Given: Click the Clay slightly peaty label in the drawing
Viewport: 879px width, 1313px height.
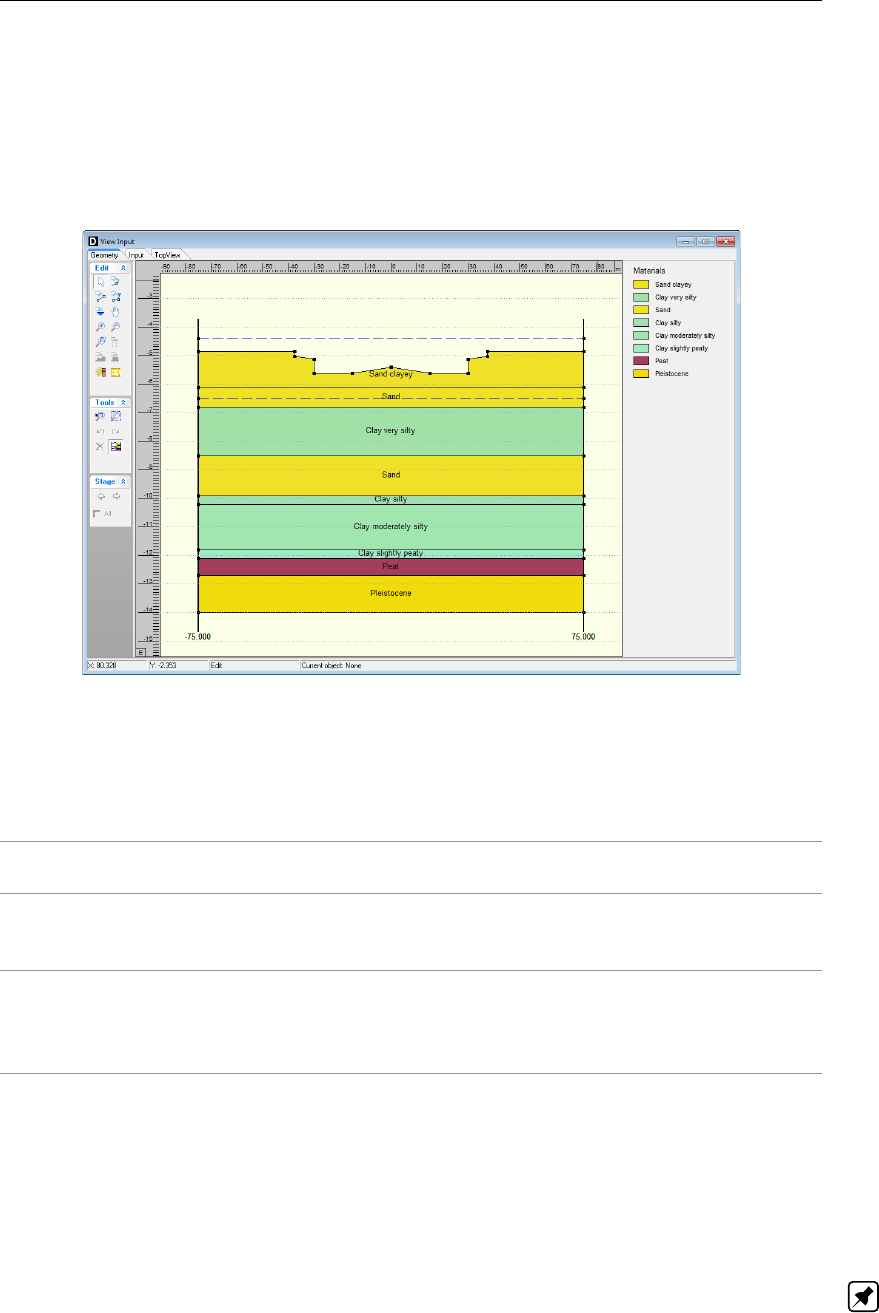Looking at the screenshot, I should (390, 553).
